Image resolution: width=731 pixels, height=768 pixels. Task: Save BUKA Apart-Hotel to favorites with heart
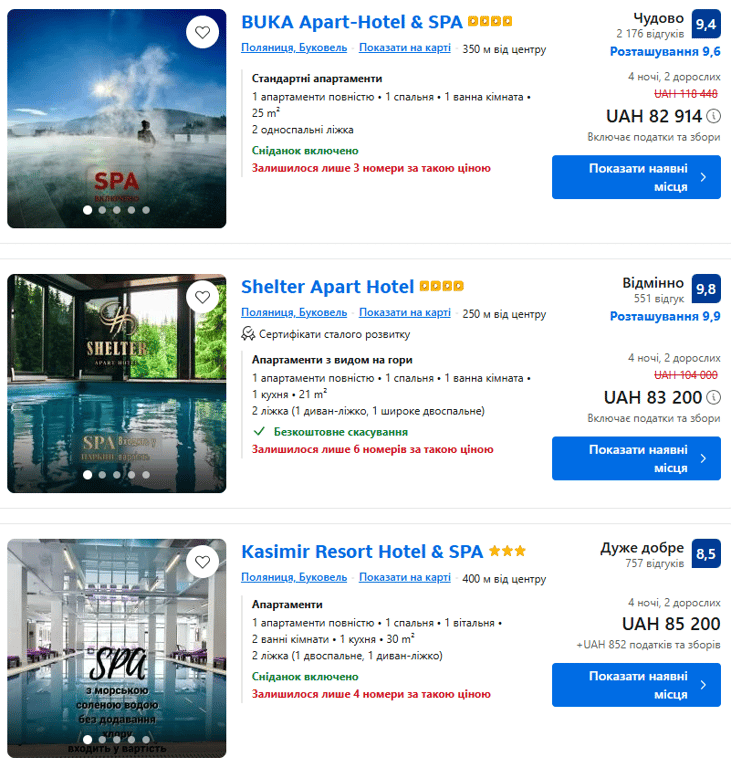coord(203,32)
